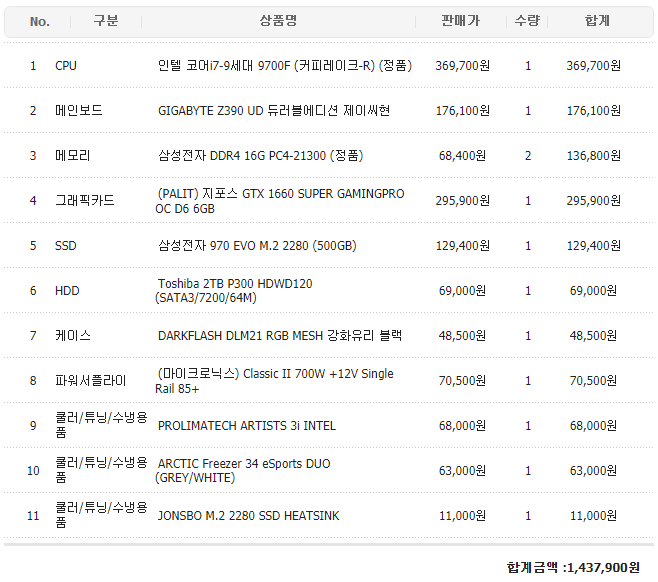Select the ARCTIC Freezer 34 eSports DUO product

pyautogui.click(x=243, y=470)
